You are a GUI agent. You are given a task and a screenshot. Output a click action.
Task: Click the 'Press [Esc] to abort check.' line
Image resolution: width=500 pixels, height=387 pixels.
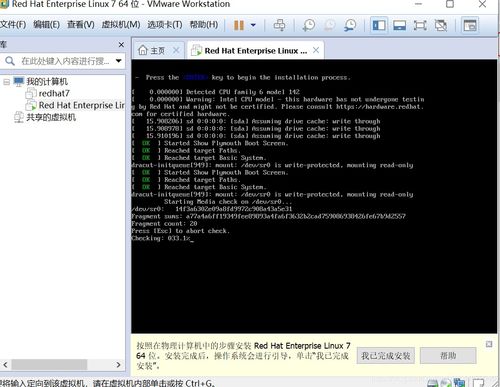click(180, 231)
